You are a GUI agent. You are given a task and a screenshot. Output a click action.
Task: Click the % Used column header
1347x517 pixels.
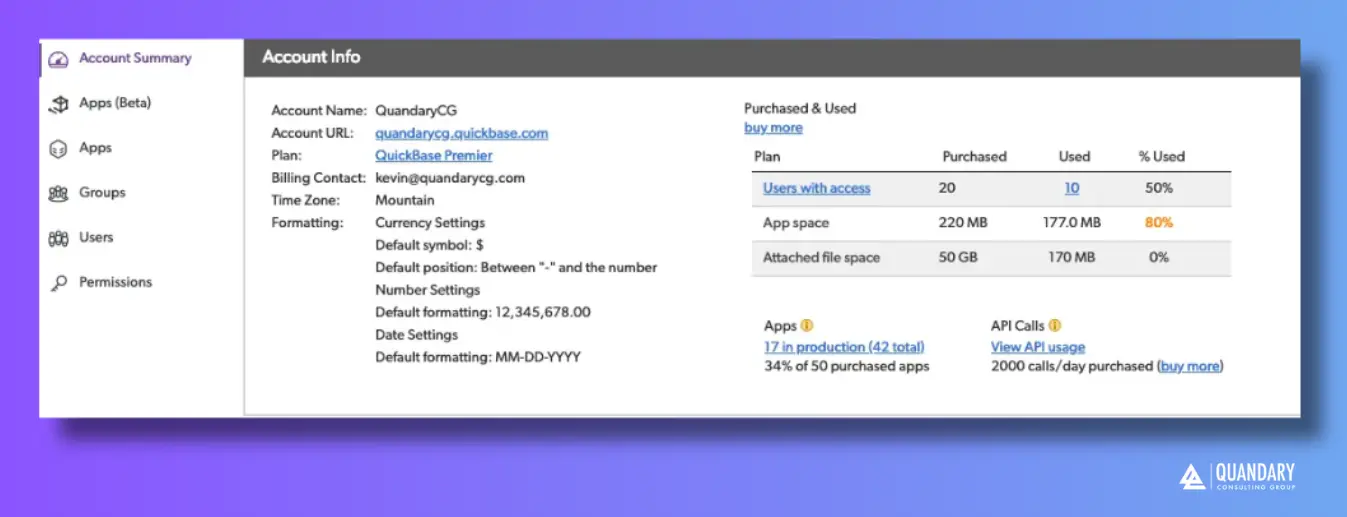tap(1161, 156)
